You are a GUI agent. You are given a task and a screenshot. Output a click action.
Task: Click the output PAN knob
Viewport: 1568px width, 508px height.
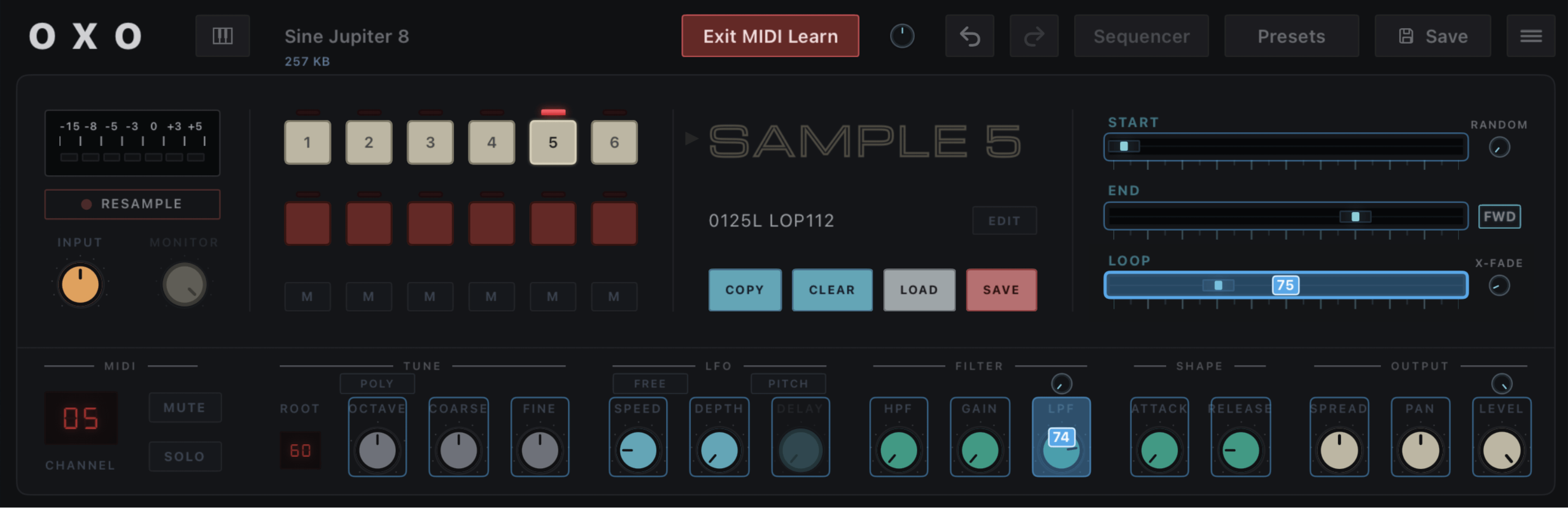pos(1420,451)
